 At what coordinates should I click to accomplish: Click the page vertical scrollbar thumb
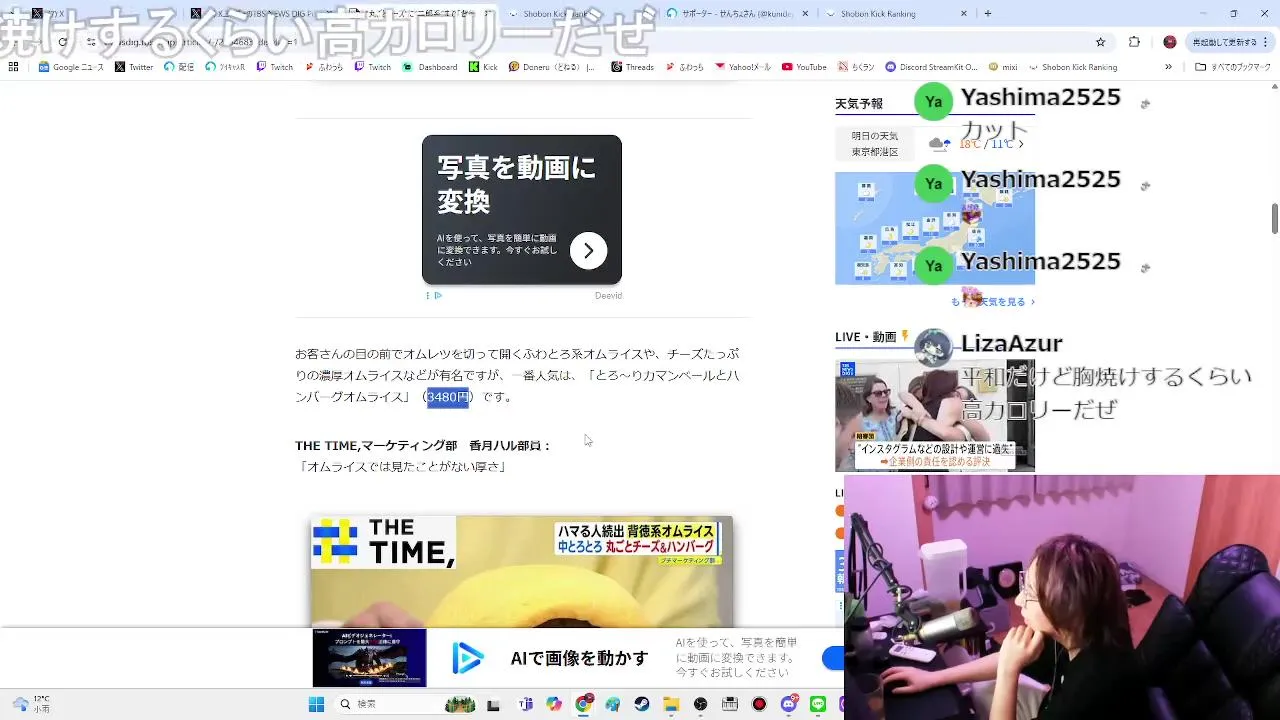(x=1274, y=218)
